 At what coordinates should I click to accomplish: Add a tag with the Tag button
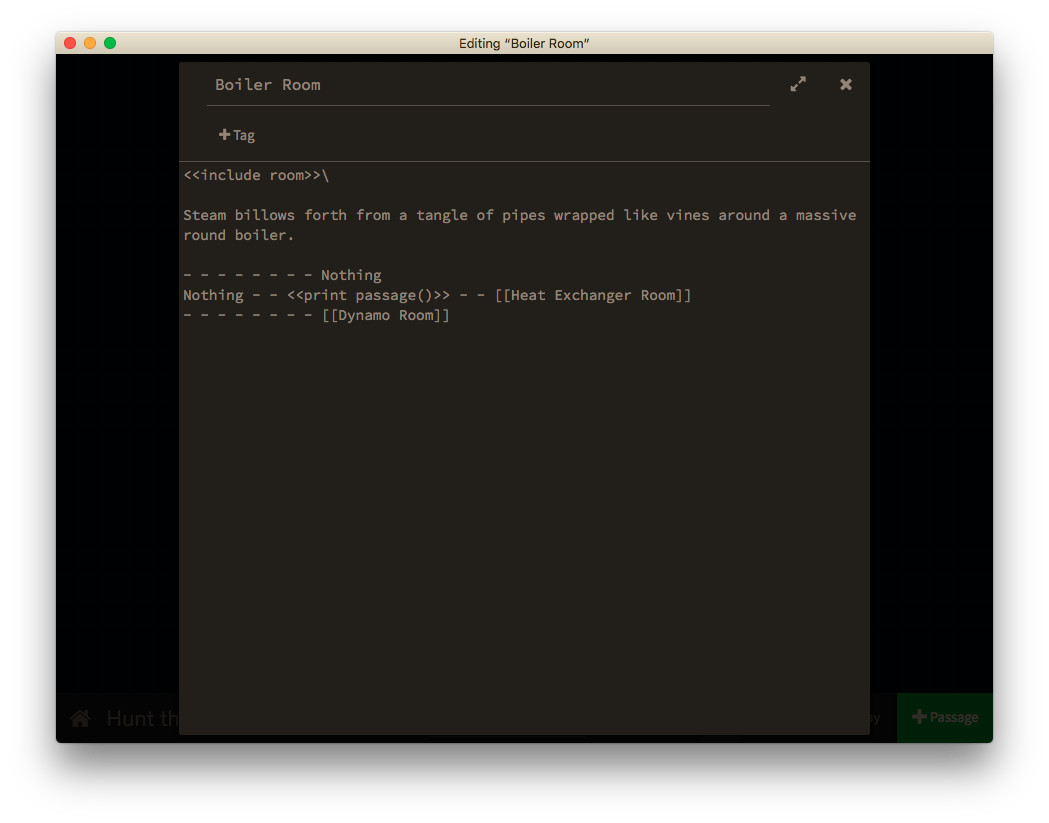[237, 134]
